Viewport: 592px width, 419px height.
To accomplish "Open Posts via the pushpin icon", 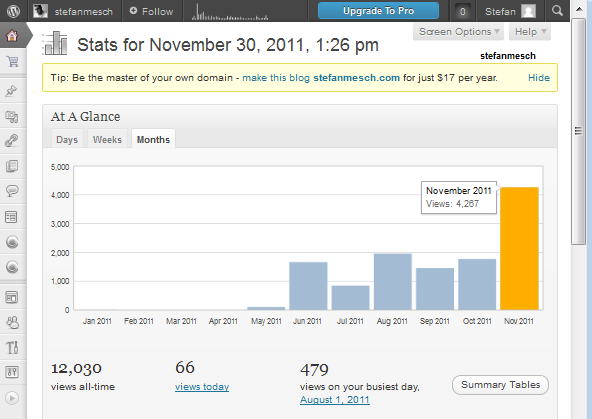I will [11, 91].
